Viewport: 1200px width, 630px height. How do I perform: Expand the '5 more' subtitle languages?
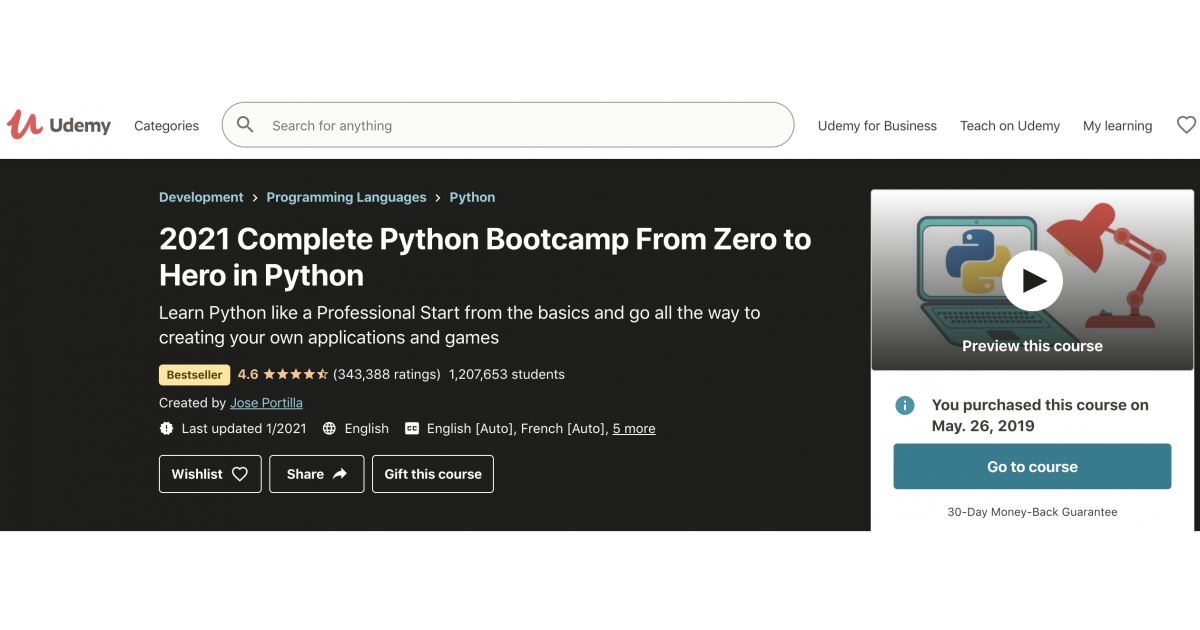(634, 428)
